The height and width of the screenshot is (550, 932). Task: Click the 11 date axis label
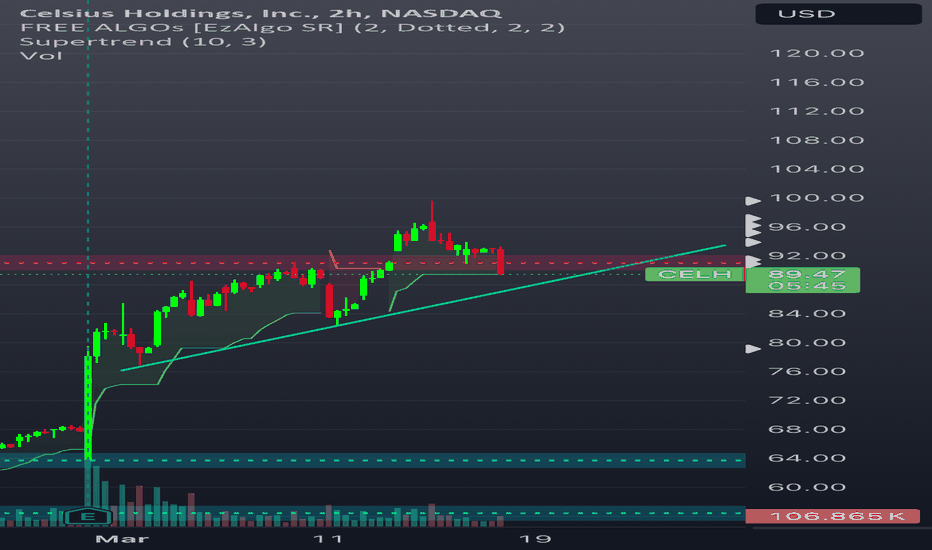(x=328, y=539)
